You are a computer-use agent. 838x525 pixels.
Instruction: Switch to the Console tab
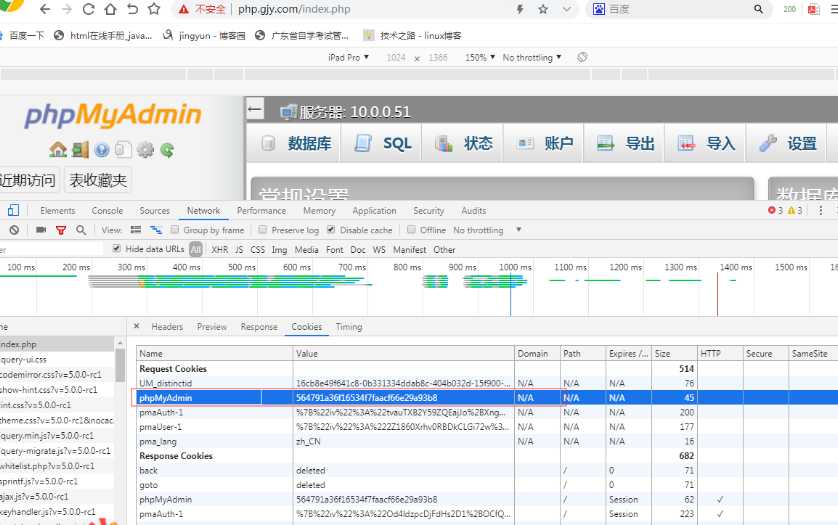pyautogui.click(x=107, y=211)
